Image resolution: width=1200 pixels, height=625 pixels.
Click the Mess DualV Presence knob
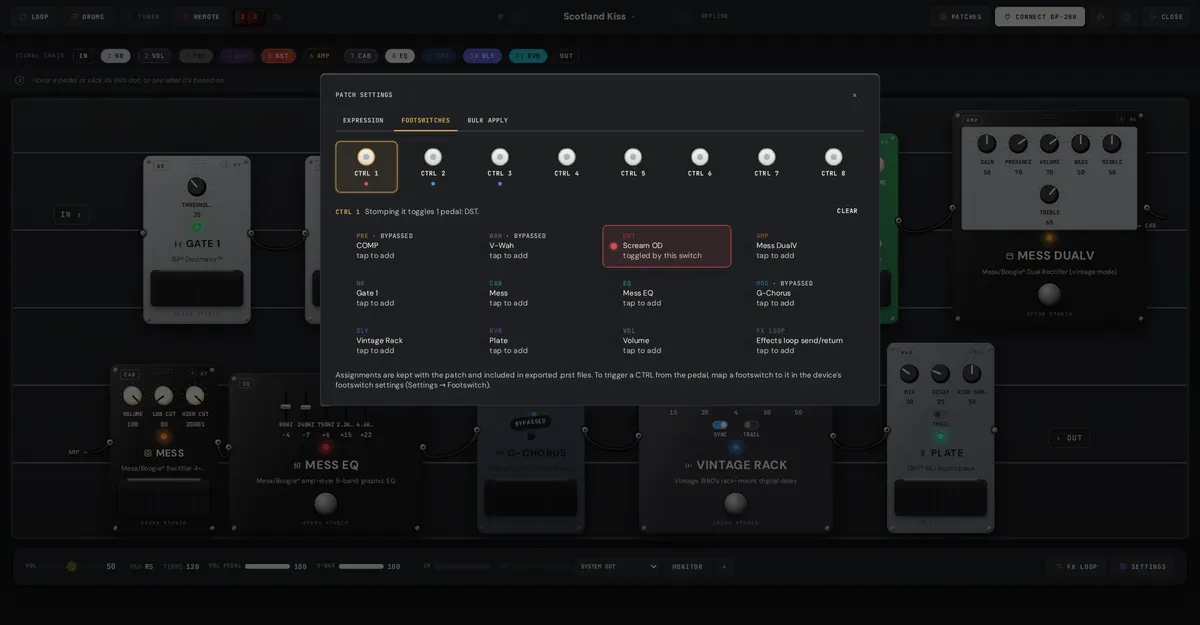[1018, 144]
